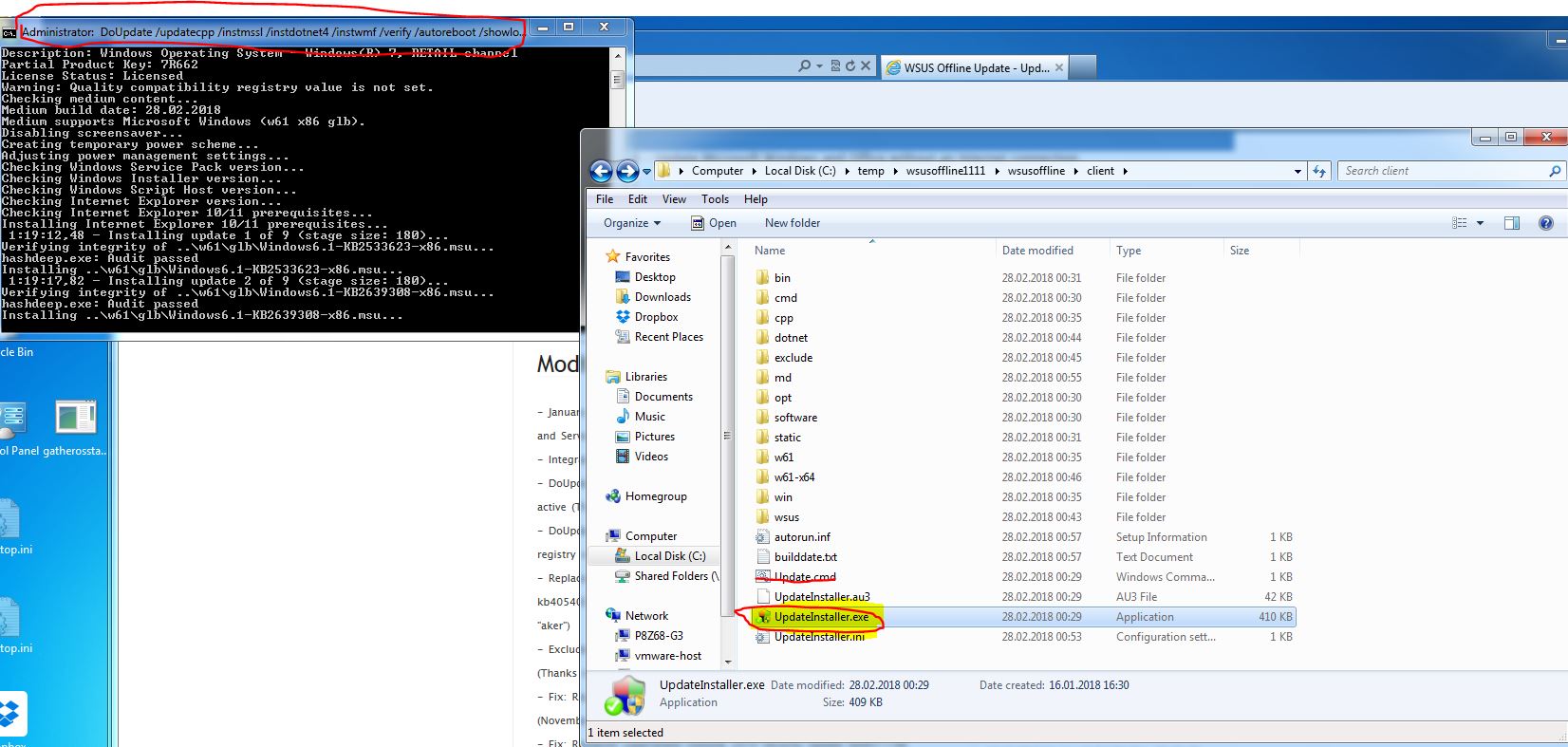Open the Tools menu in Explorer
Viewport: 1568px width, 747px height.
tap(715, 199)
